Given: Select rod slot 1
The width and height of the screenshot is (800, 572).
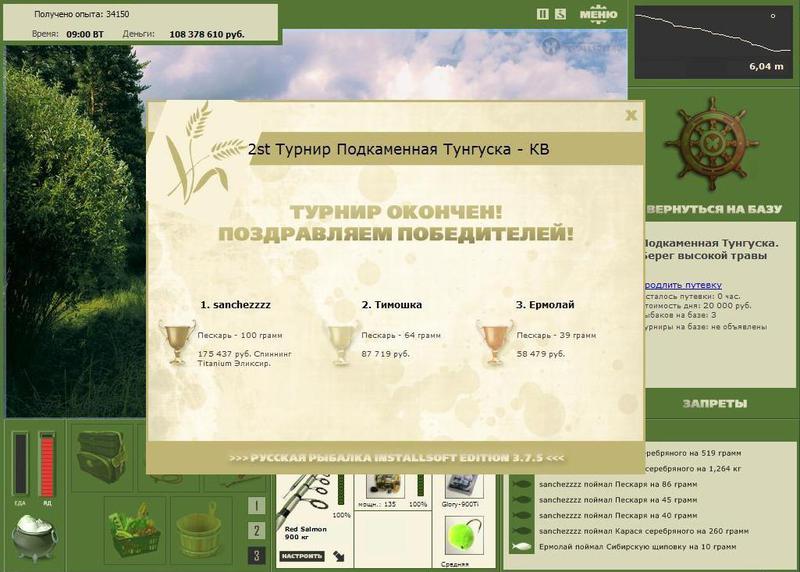Looking at the screenshot, I should point(256,506).
